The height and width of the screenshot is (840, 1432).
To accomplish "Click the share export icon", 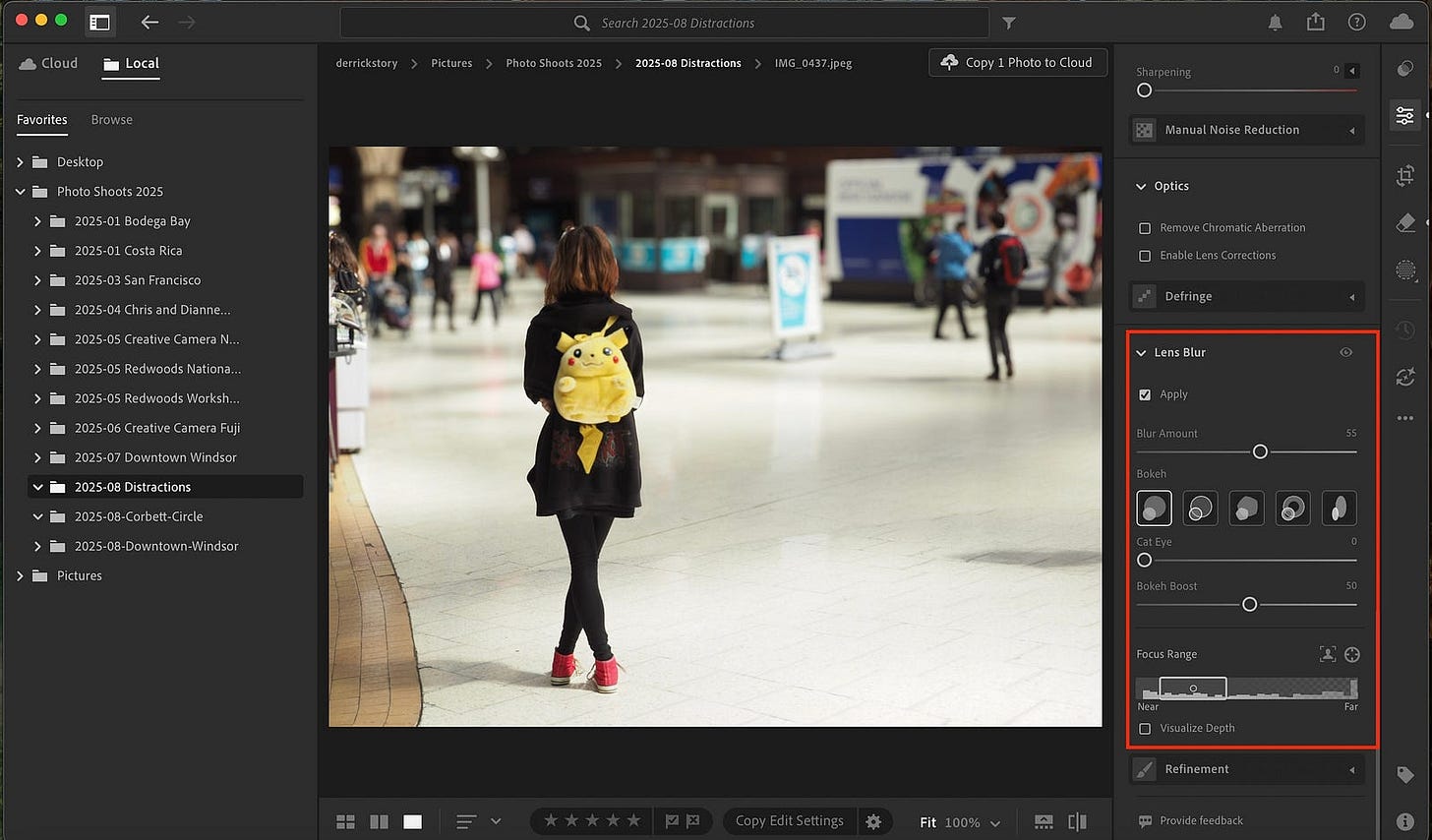I will point(1316,22).
